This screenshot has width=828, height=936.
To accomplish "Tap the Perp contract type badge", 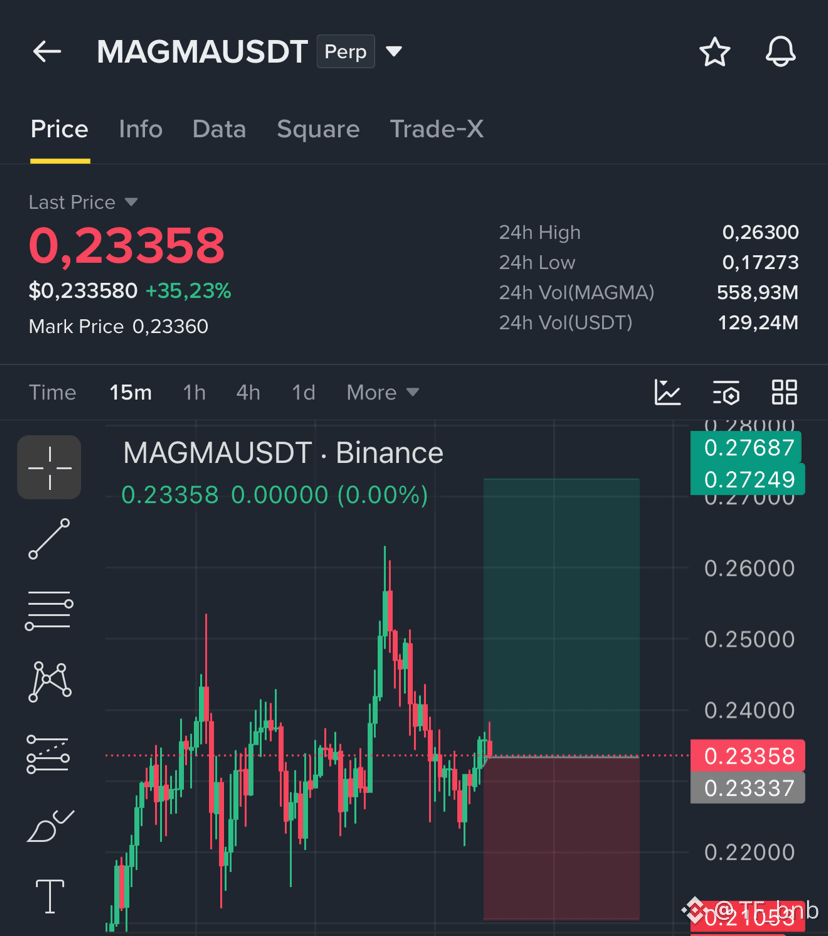I will point(346,52).
